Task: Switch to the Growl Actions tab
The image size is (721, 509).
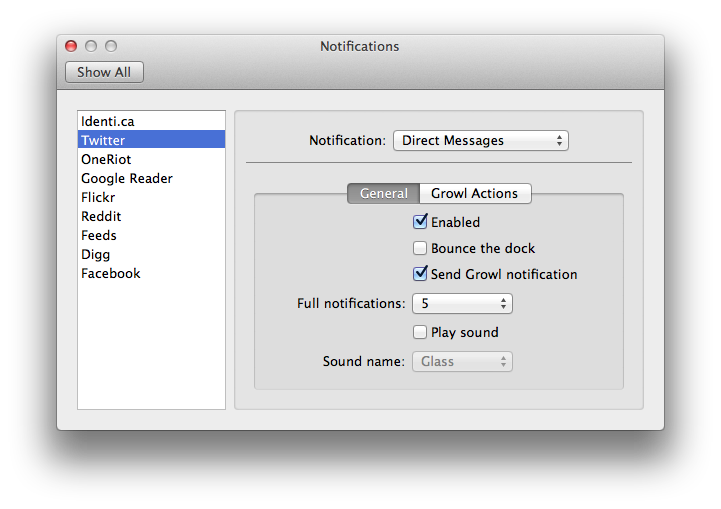Action: pyautogui.click(x=474, y=193)
